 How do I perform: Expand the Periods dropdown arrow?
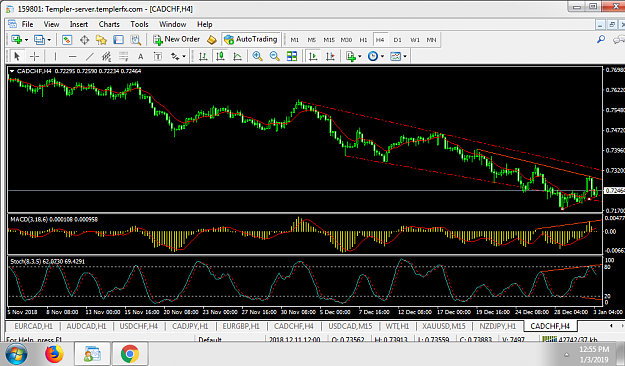click(x=382, y=57)
